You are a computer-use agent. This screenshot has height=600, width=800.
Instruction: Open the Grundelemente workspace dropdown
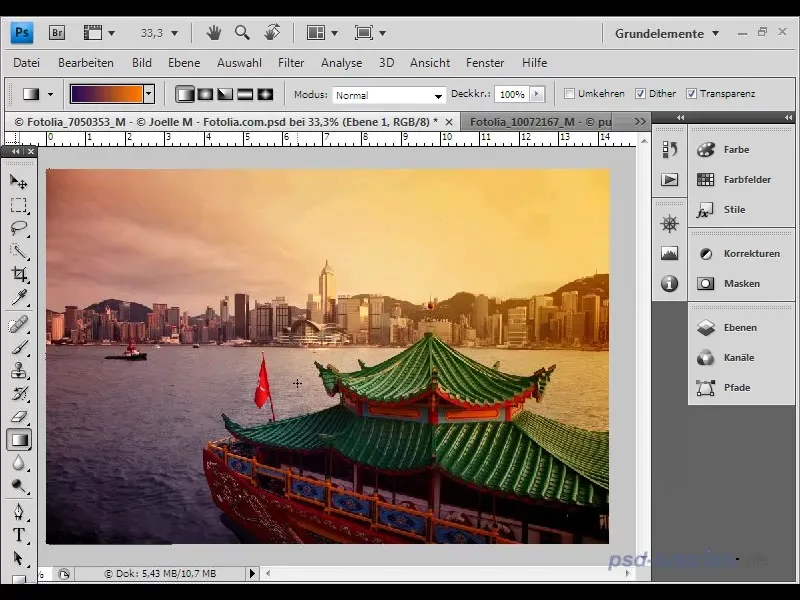click(667, 34)
